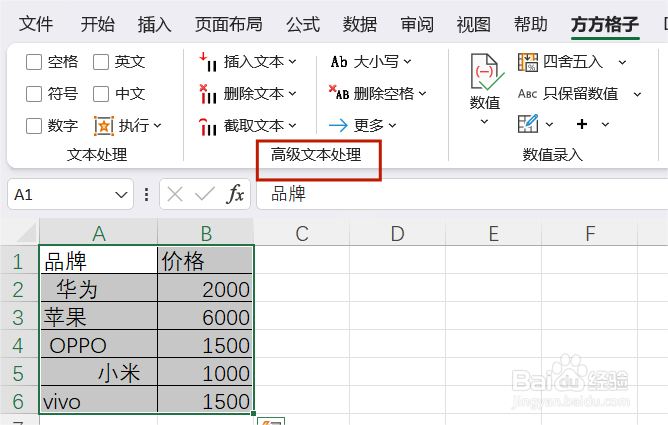
Task: Open the 文件 menu tab
Action: click(36, 24)
